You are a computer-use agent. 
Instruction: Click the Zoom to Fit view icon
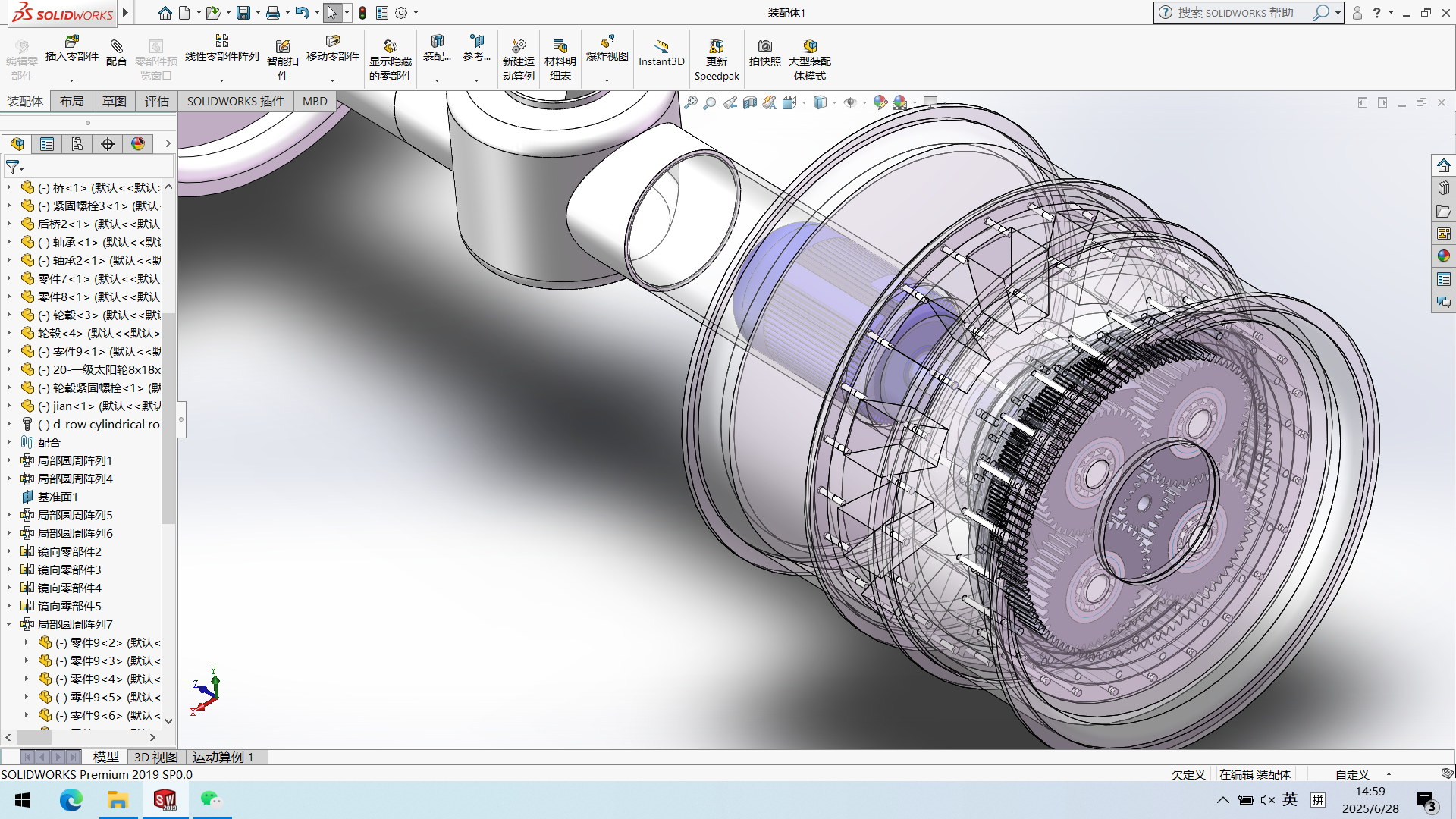(691, 102)
